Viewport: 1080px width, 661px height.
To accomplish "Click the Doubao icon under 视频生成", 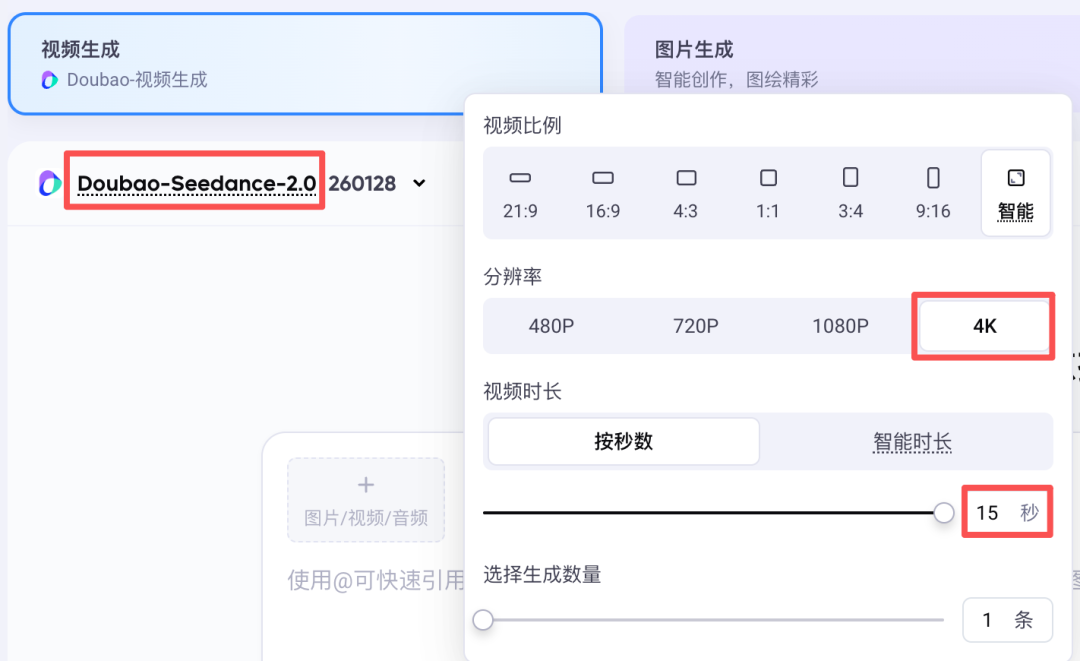I will [50, 80].
